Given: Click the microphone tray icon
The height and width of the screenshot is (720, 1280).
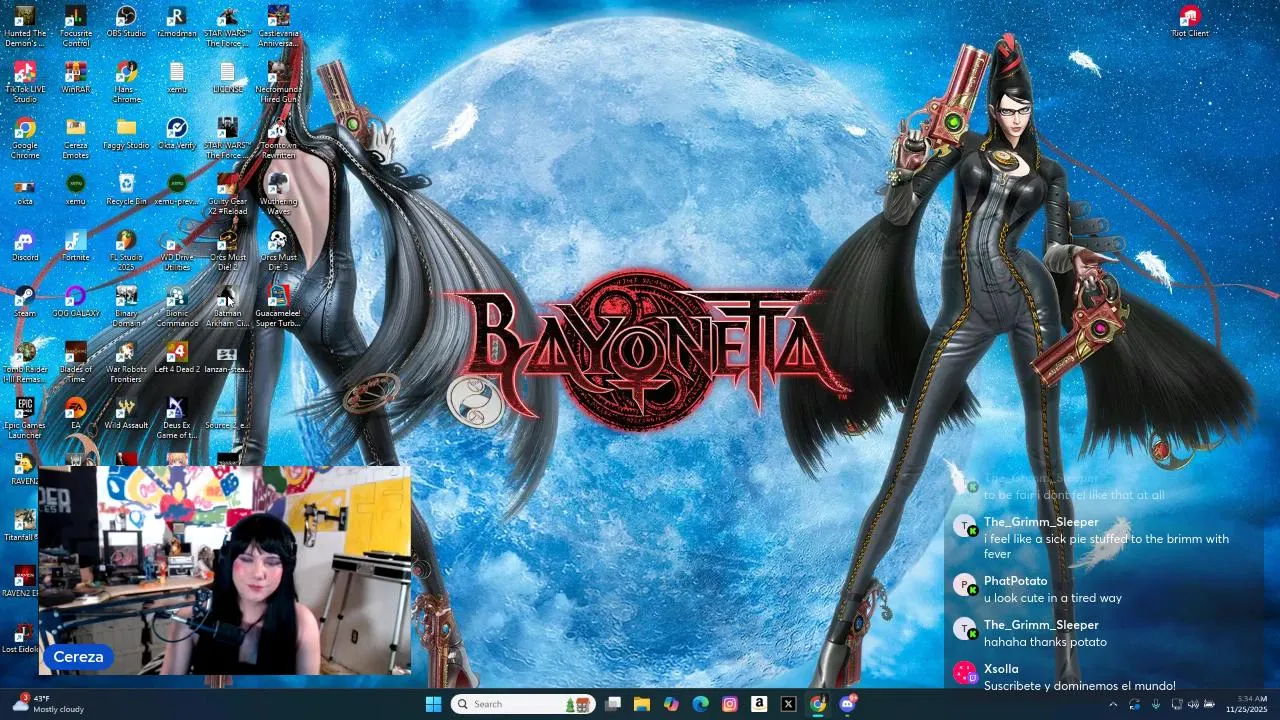Looking at the screenshot, I should [1155, 704].
